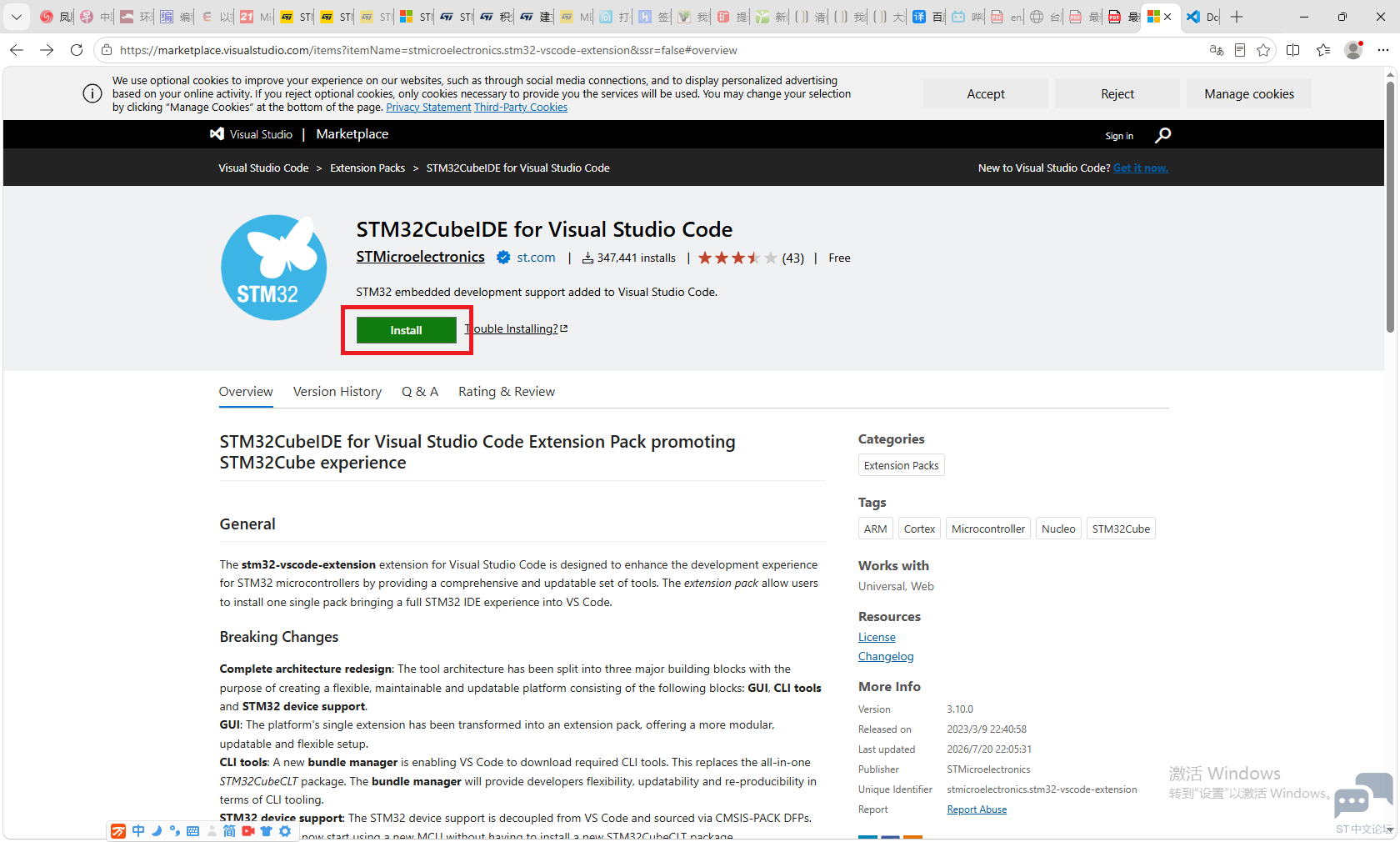The height and width of the screenshot is (842, 1400).
Task: Accept optional cookies
Action: click(x=986, y=93)
